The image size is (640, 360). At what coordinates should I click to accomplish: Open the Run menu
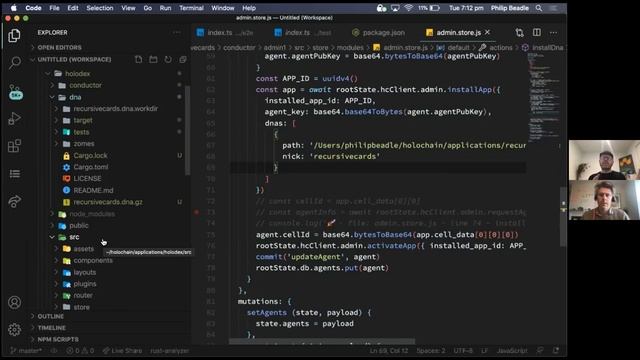(x=165, y=8)
